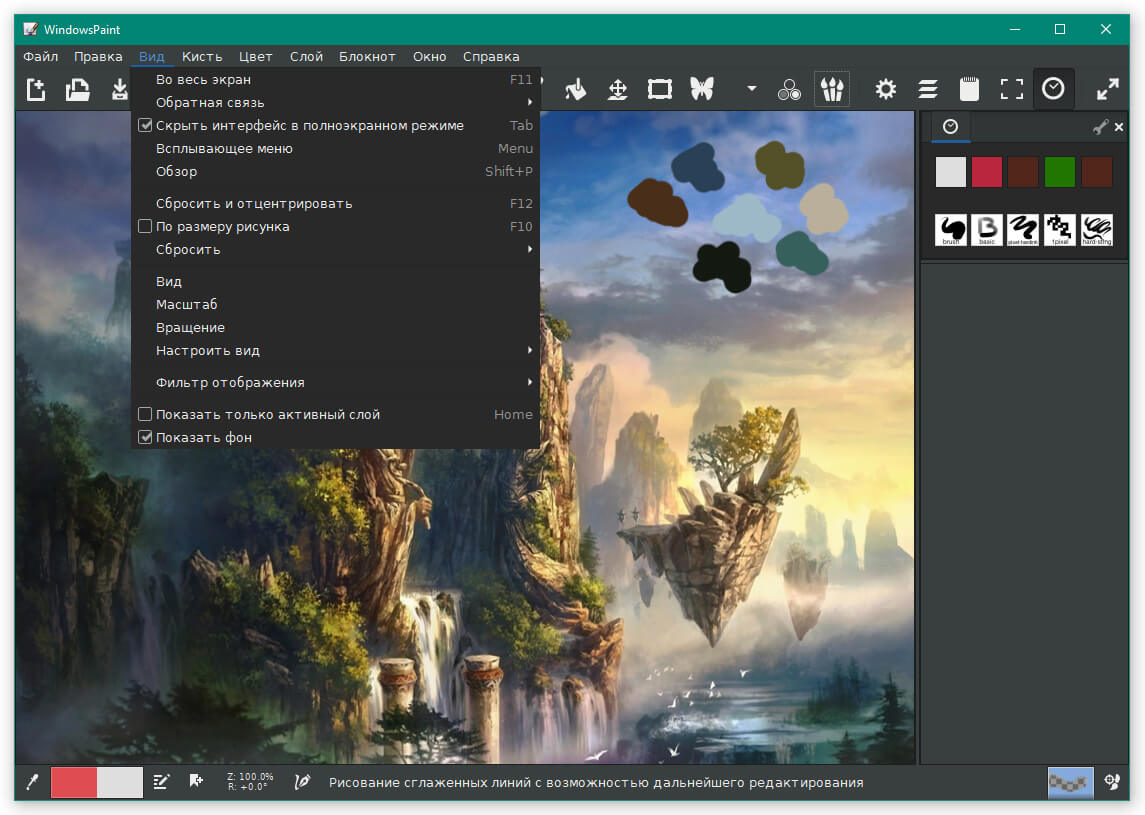Click the open file folder icon
This screenshot has height=815, width=1145.
(x=78, y=90)
